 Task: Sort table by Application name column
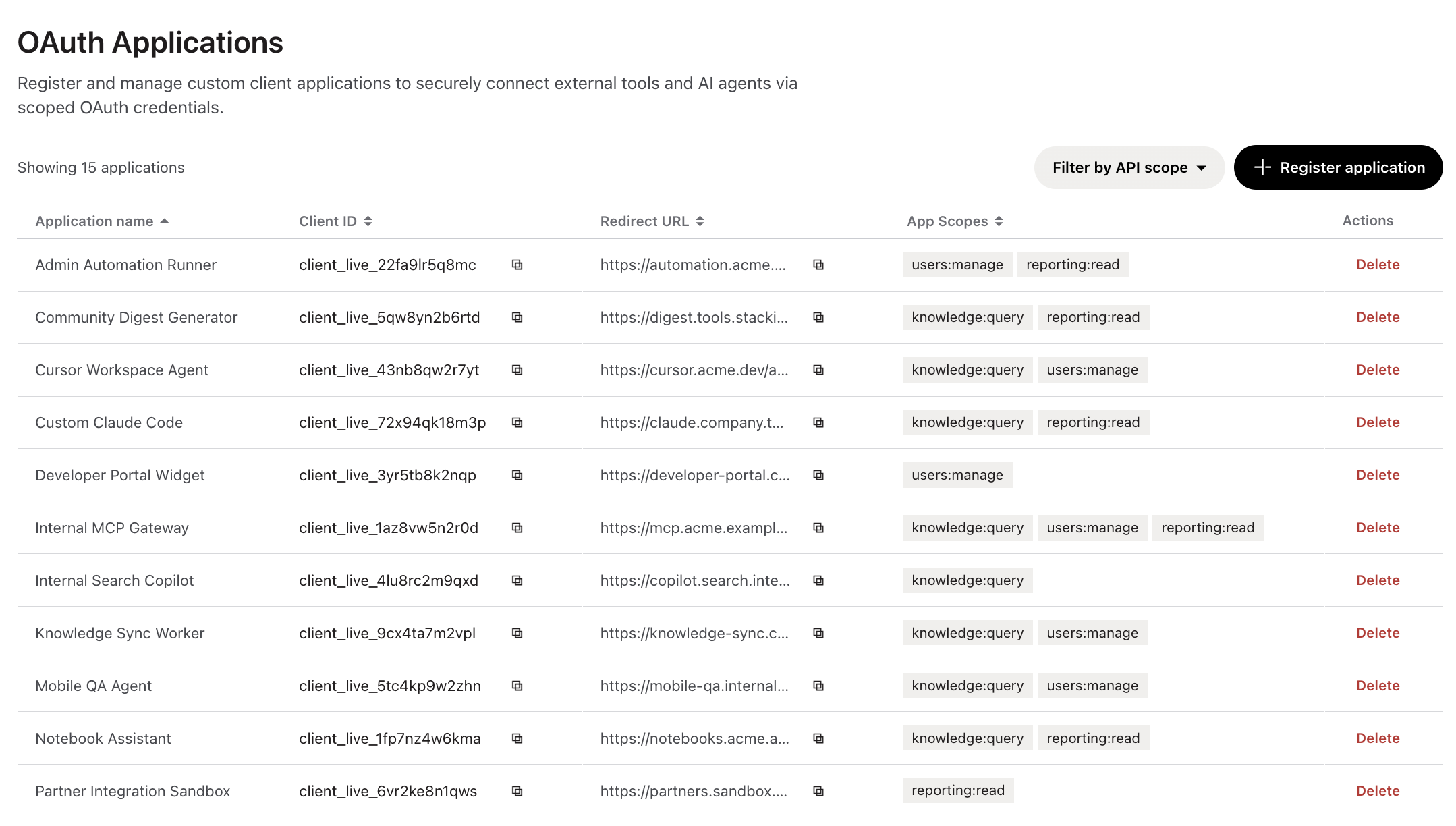point(102,221)
